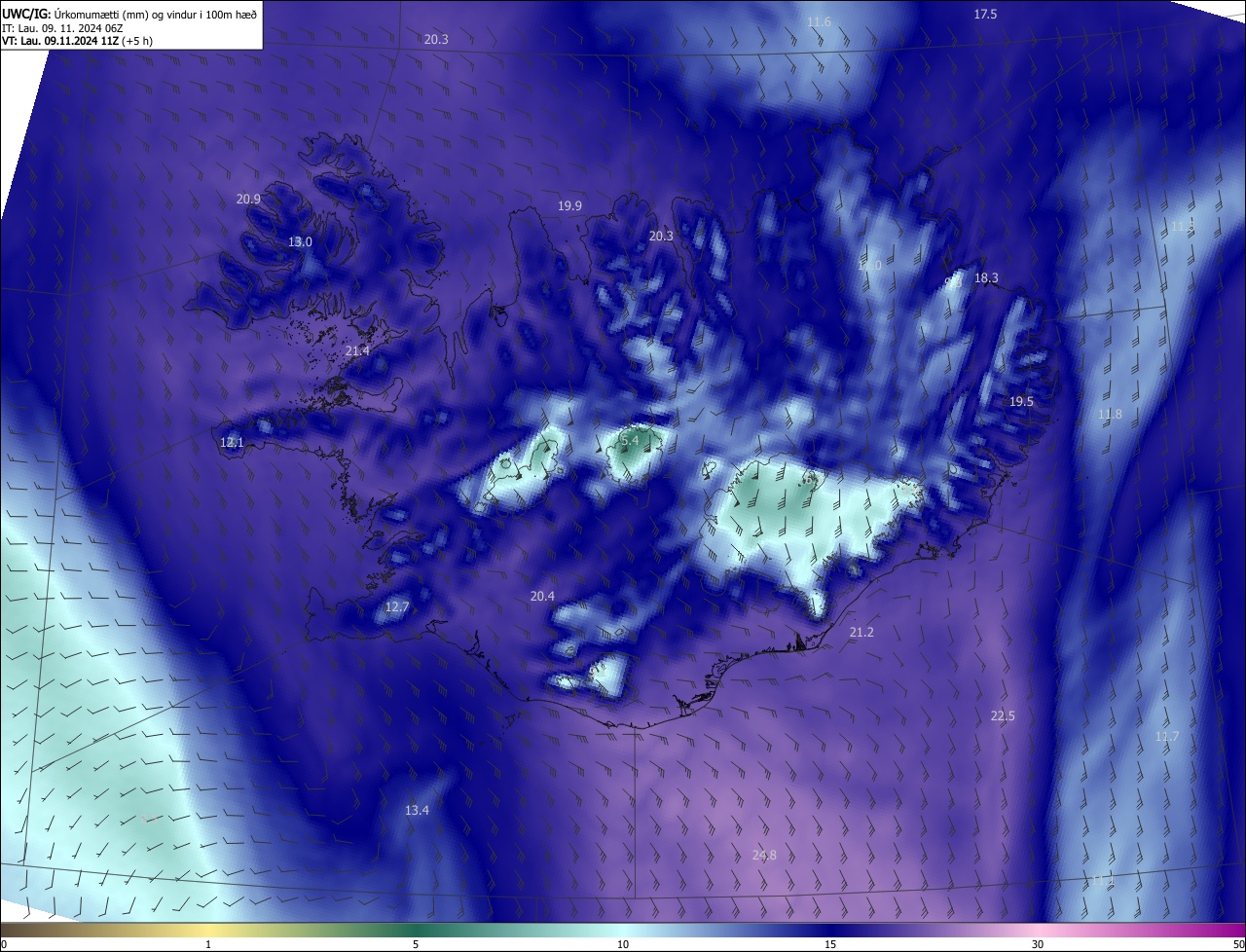Viewport: 1246px width, 952px height.
Task: Click the 11.7 value on the map
Action: (x=1167, y=736)
